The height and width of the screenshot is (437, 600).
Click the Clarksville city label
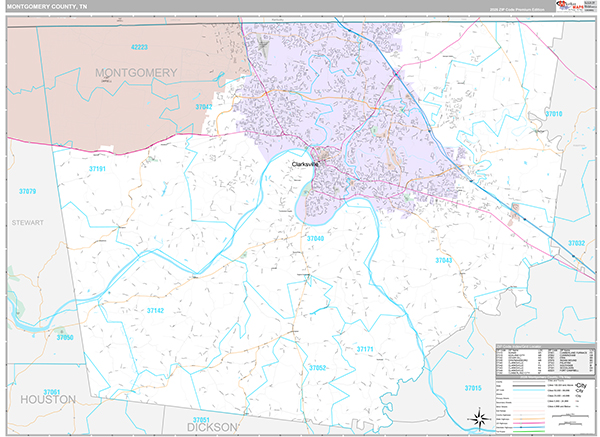[305, 164]
